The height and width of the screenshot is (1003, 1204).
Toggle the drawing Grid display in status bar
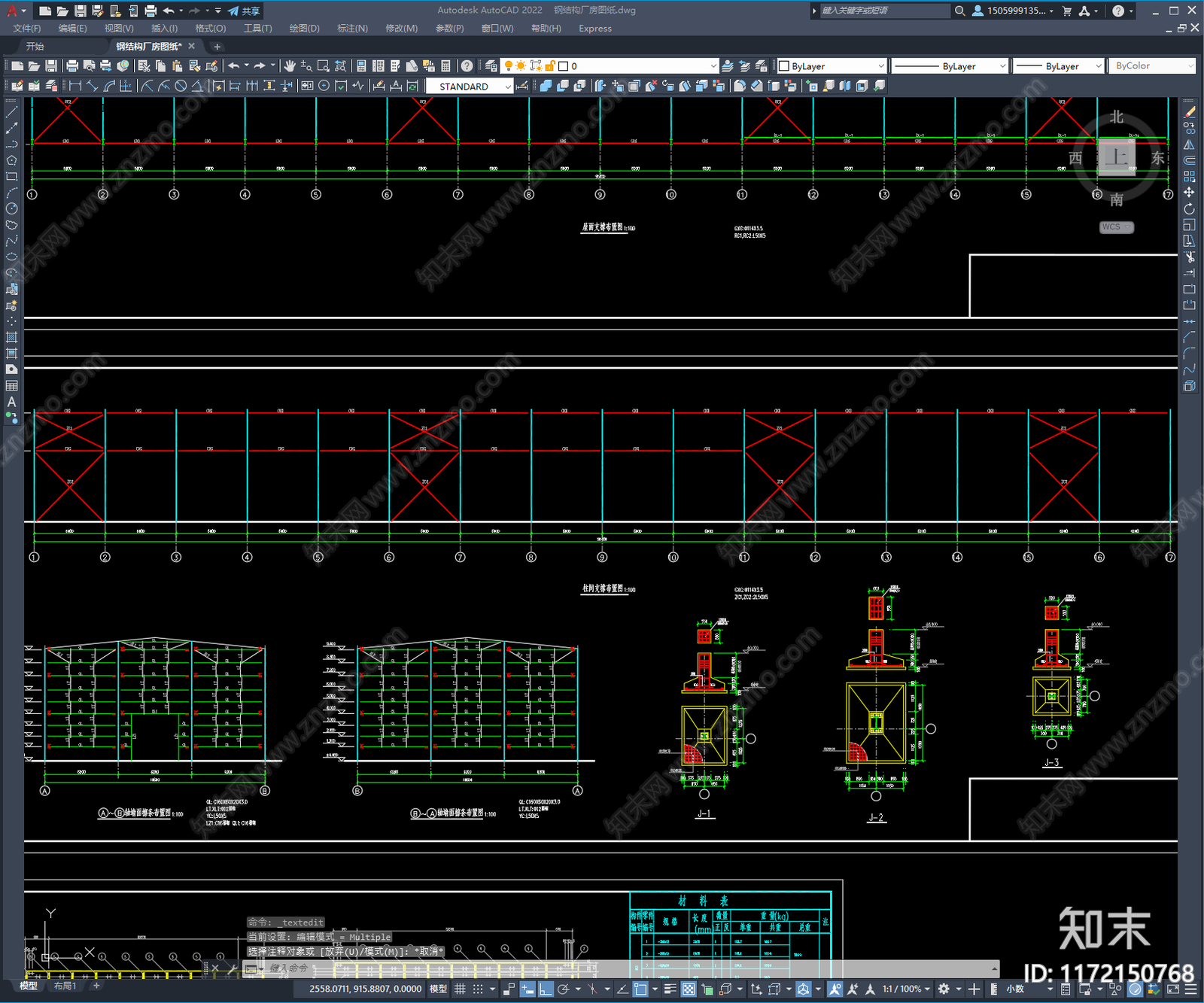pyautogui.click(x=460, y=989)
